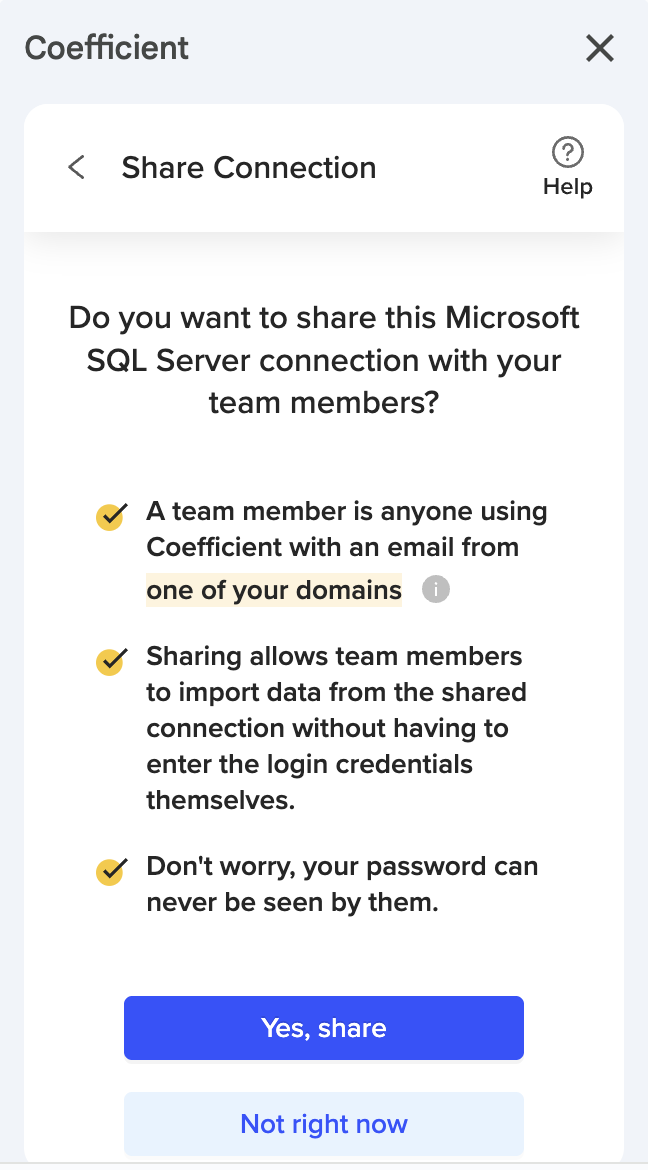Image resolution: width=648 pixels, height=1170 pixels.
Task: Click the checkmark icon beside team member definition
Action: (x=110, y=516)
